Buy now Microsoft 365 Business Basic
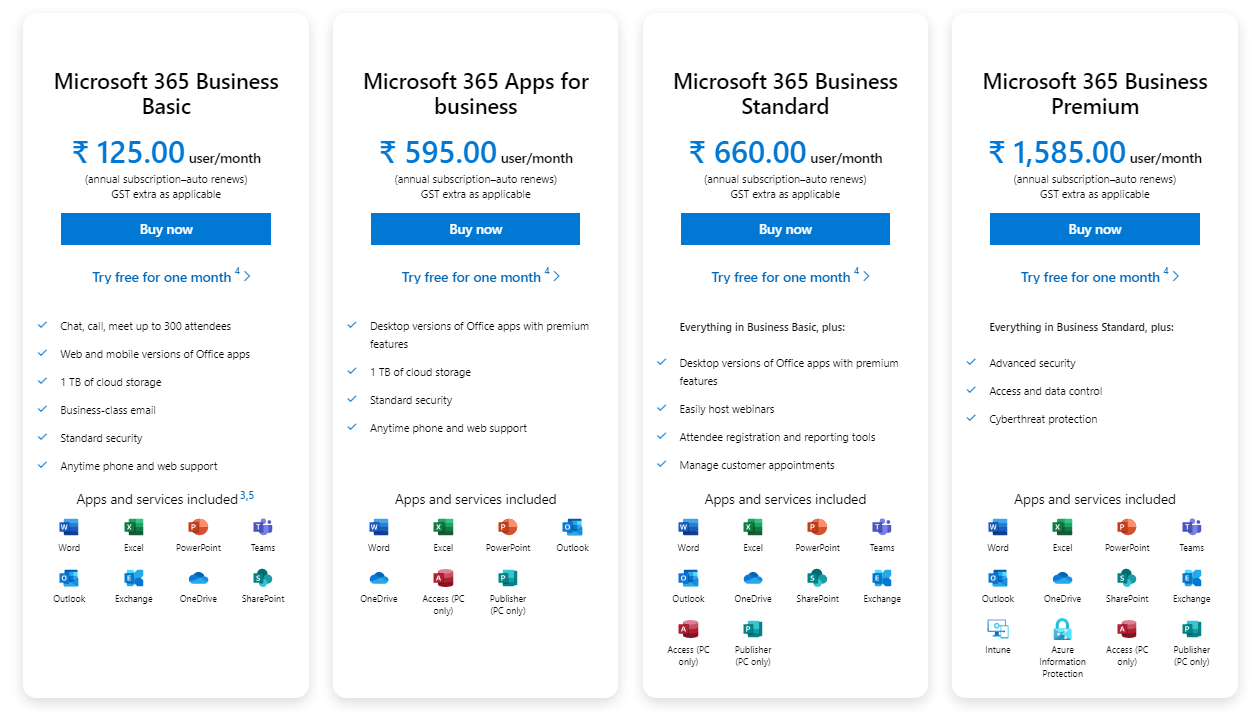 click(x=166, y=229)
